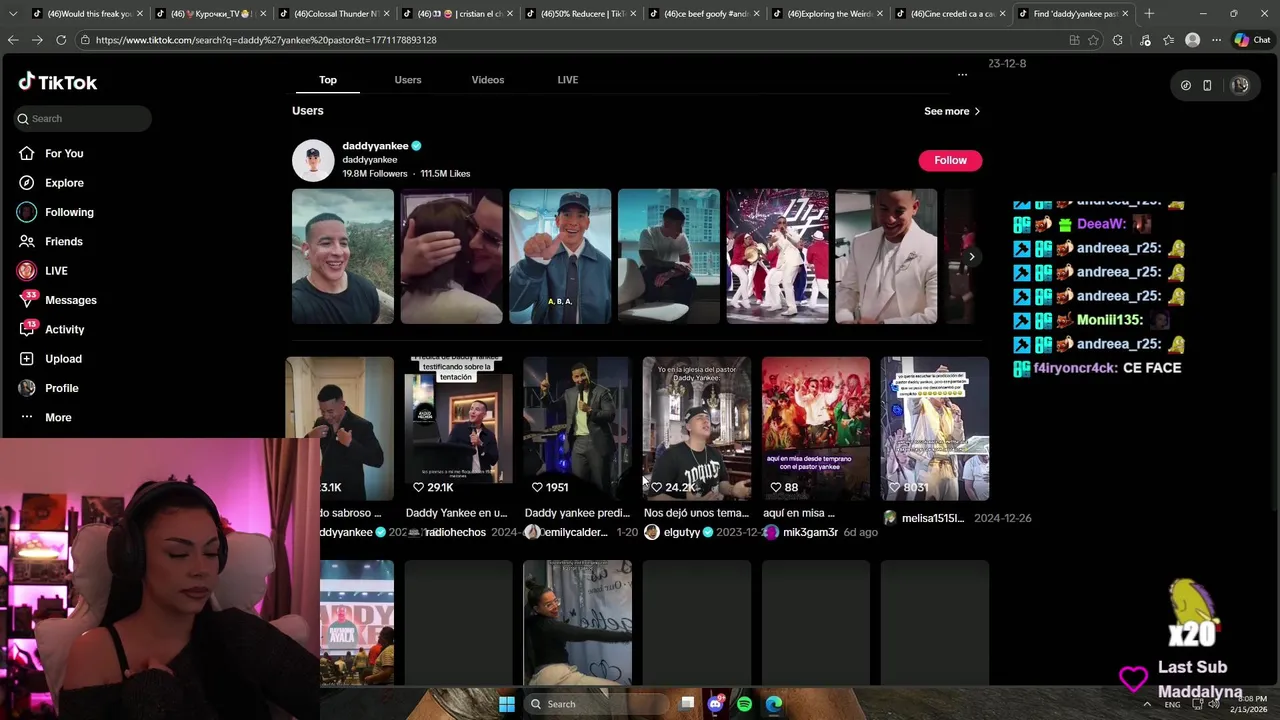Open the Edge profile icon
The height and width of the screenshot is (720, 1280).
1192,40
